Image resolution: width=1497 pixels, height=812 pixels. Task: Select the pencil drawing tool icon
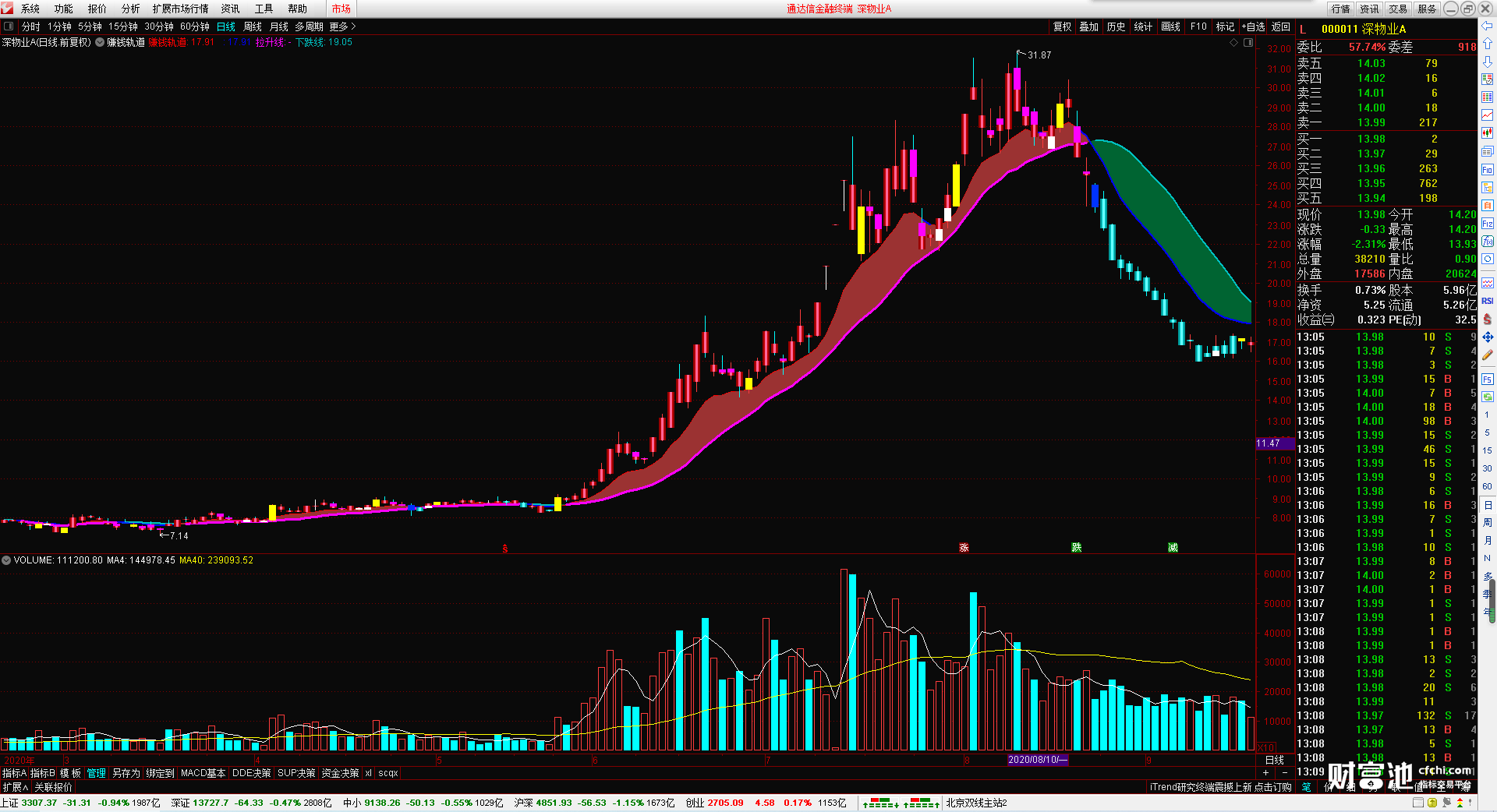[1487, 355]
